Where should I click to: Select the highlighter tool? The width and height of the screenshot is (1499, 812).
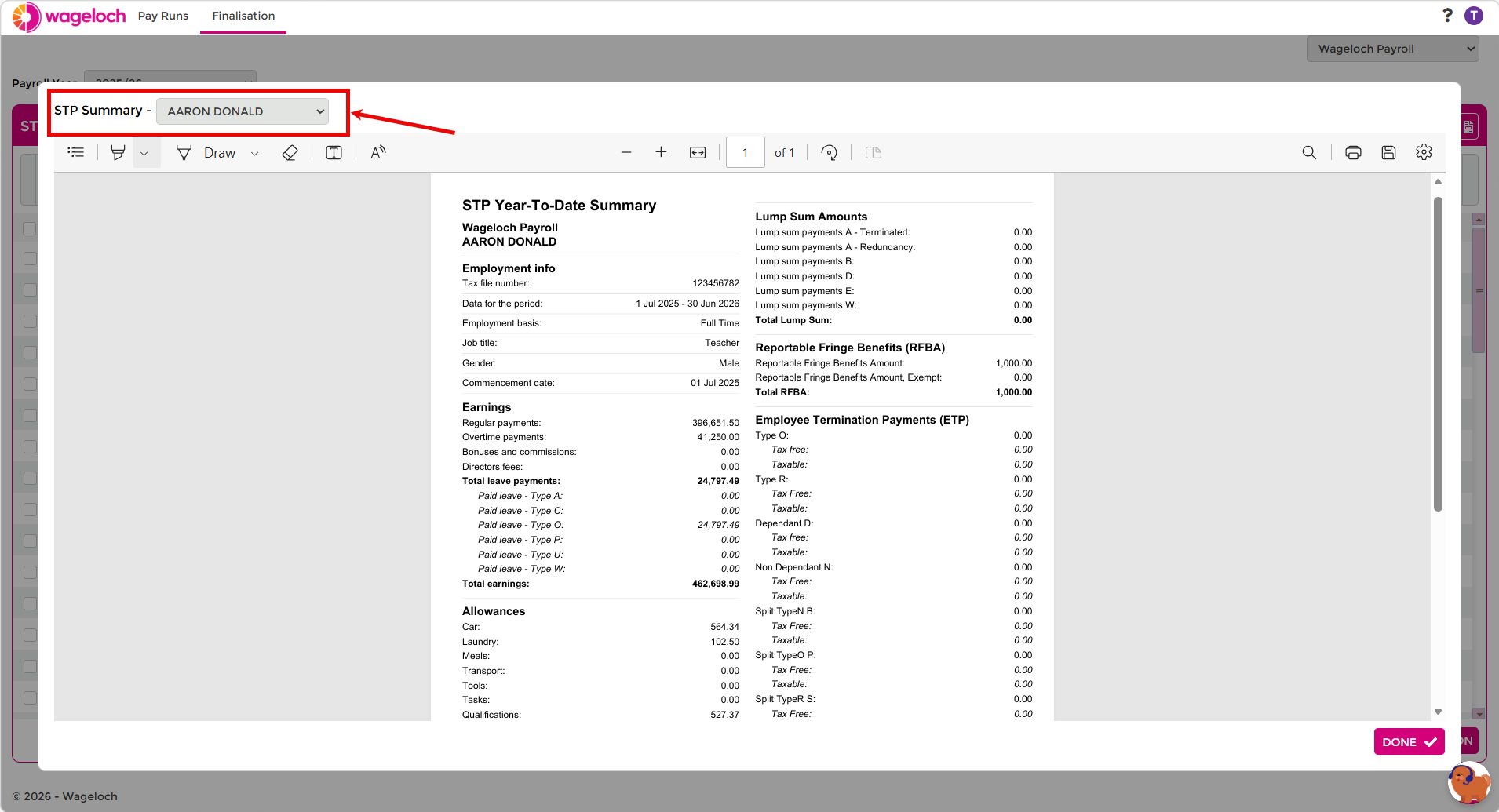coord(118,152)
